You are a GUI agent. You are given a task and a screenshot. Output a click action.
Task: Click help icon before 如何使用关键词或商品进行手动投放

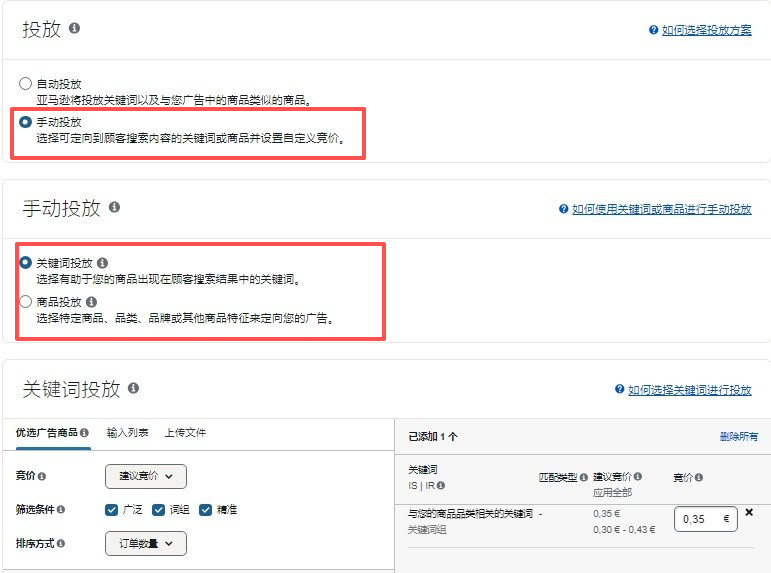pyautogui.click(x=564, y=209)
